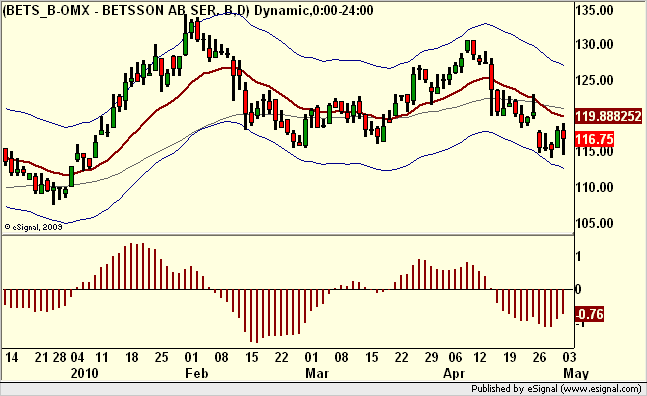Select the 116.75 last price label
The image size is (647, 396).
595,139
